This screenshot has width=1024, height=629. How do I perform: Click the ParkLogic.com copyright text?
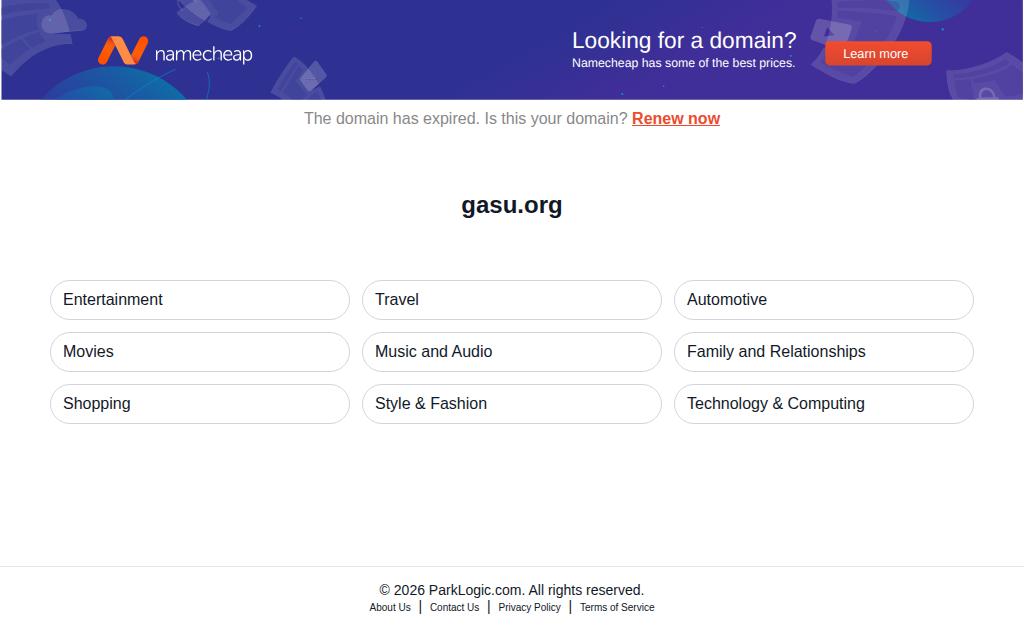tap(511, 590)
